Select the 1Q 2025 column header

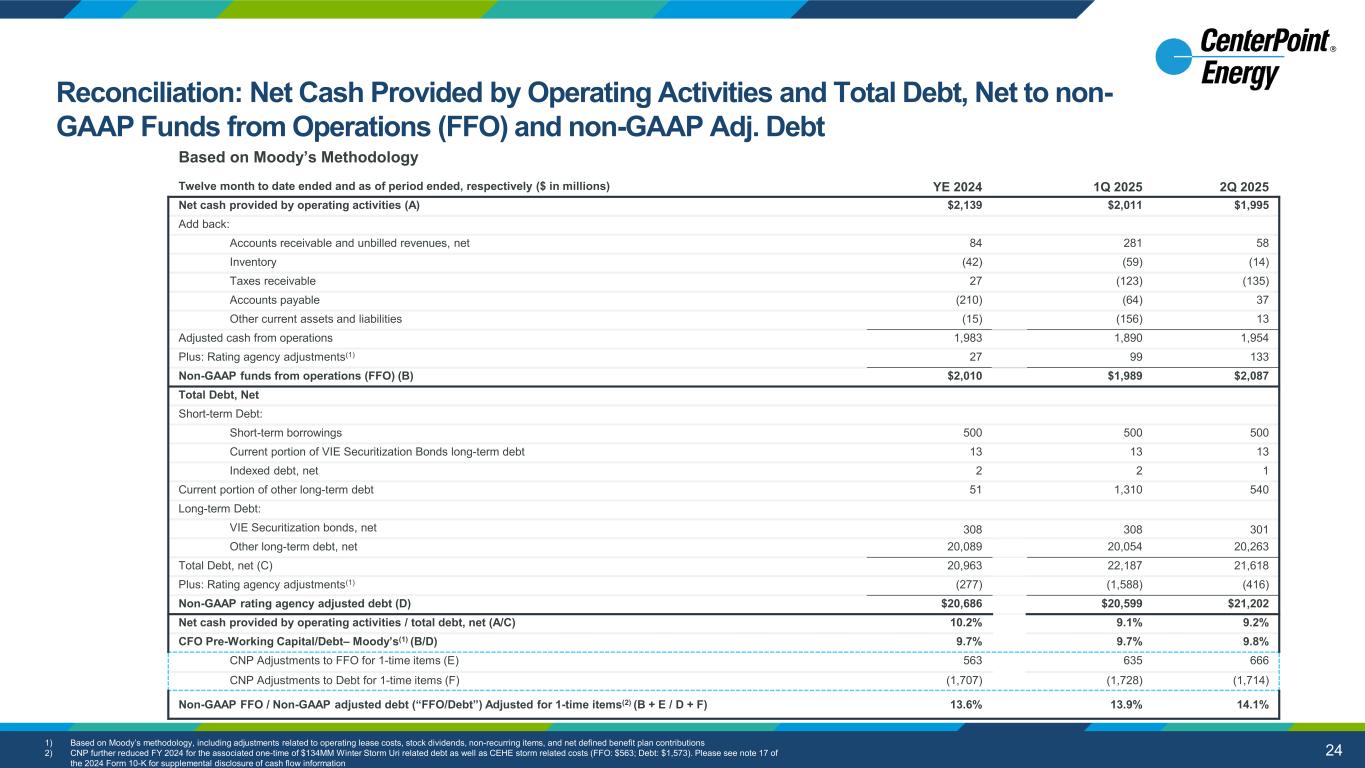1117,186
